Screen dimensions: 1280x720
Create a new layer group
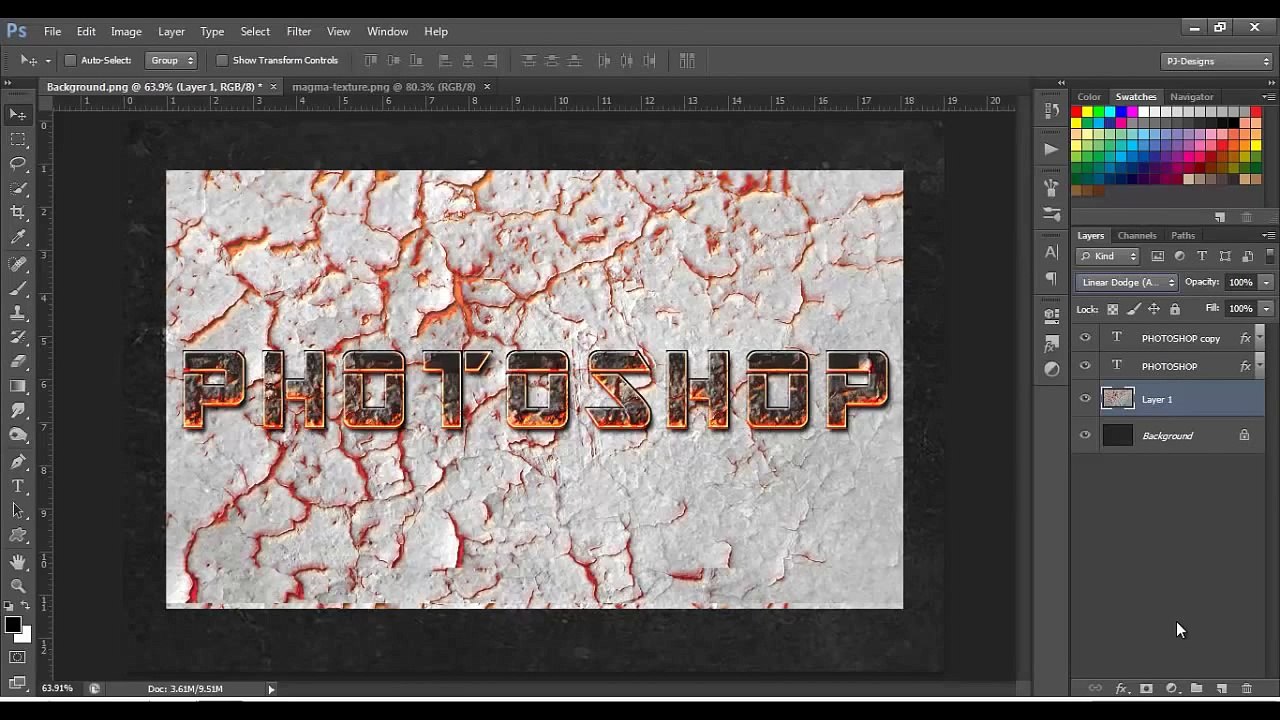1196,689
